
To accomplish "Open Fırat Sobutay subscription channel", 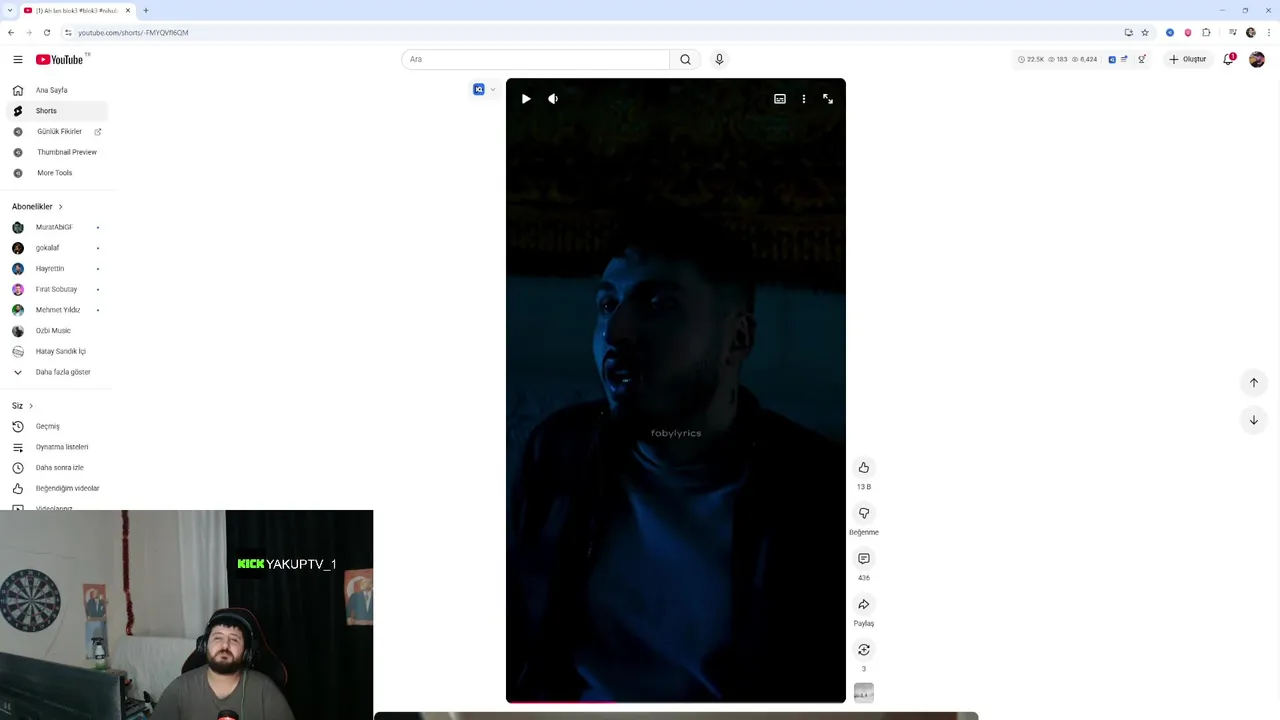I will (x=57, y=289).
